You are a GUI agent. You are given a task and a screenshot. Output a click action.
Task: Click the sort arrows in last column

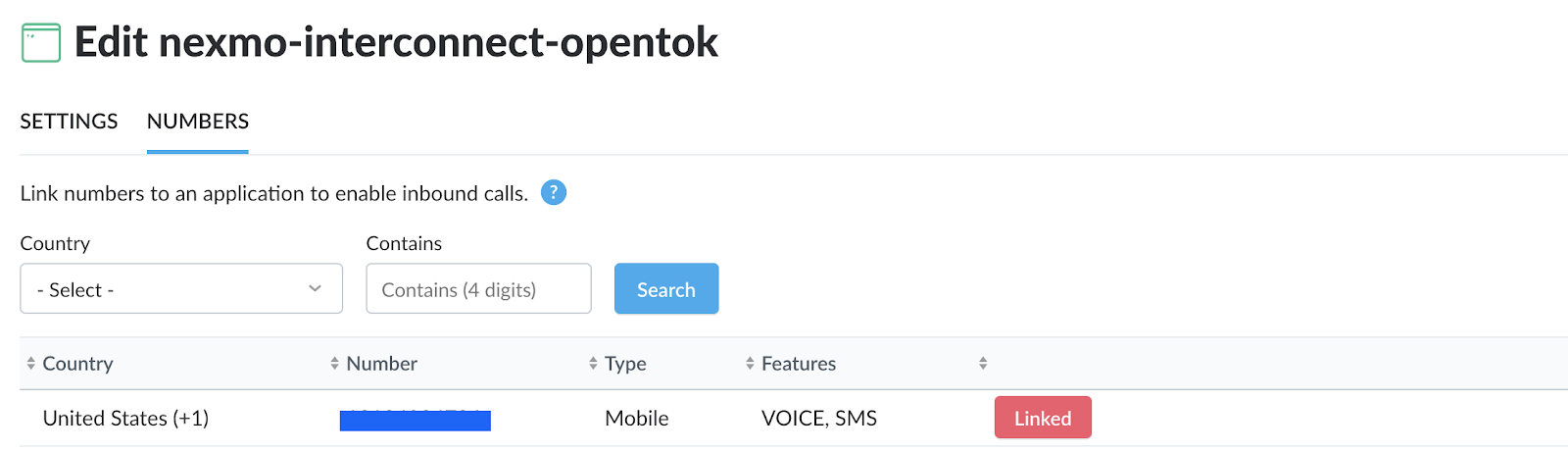click(x=983, y=364)
